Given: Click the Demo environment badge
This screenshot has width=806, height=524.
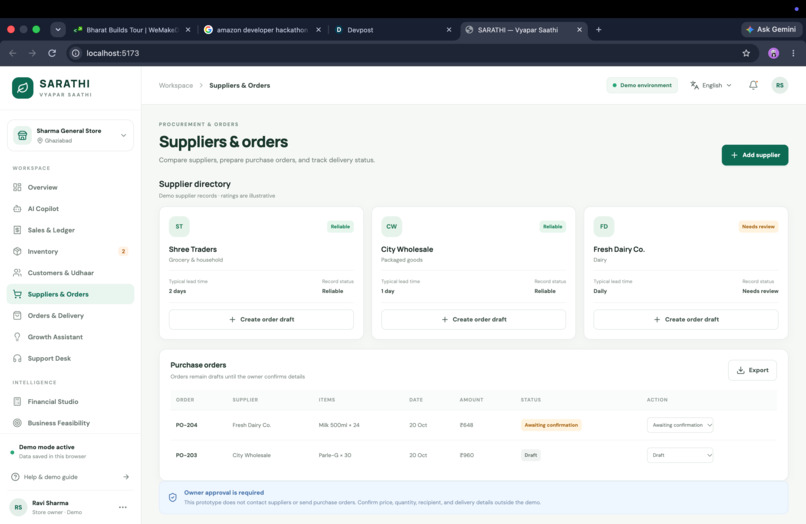Looking at the screenshot, I should (x=642, y=85).
